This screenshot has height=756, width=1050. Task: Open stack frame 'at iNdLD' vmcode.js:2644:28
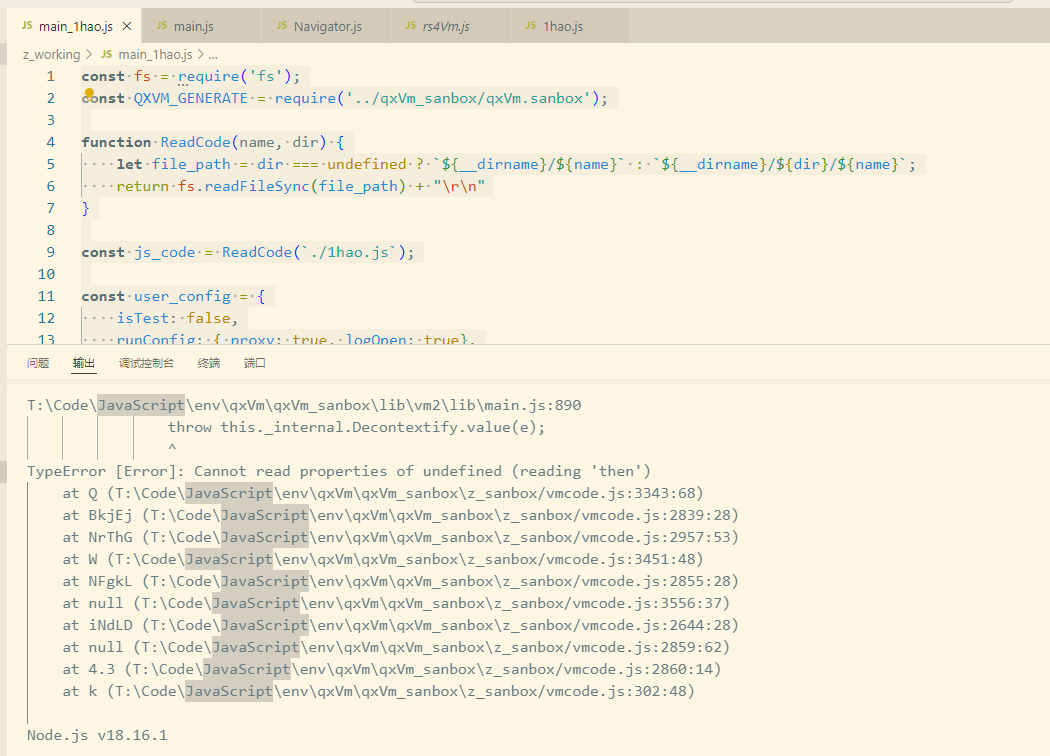(x=400, y=625)
